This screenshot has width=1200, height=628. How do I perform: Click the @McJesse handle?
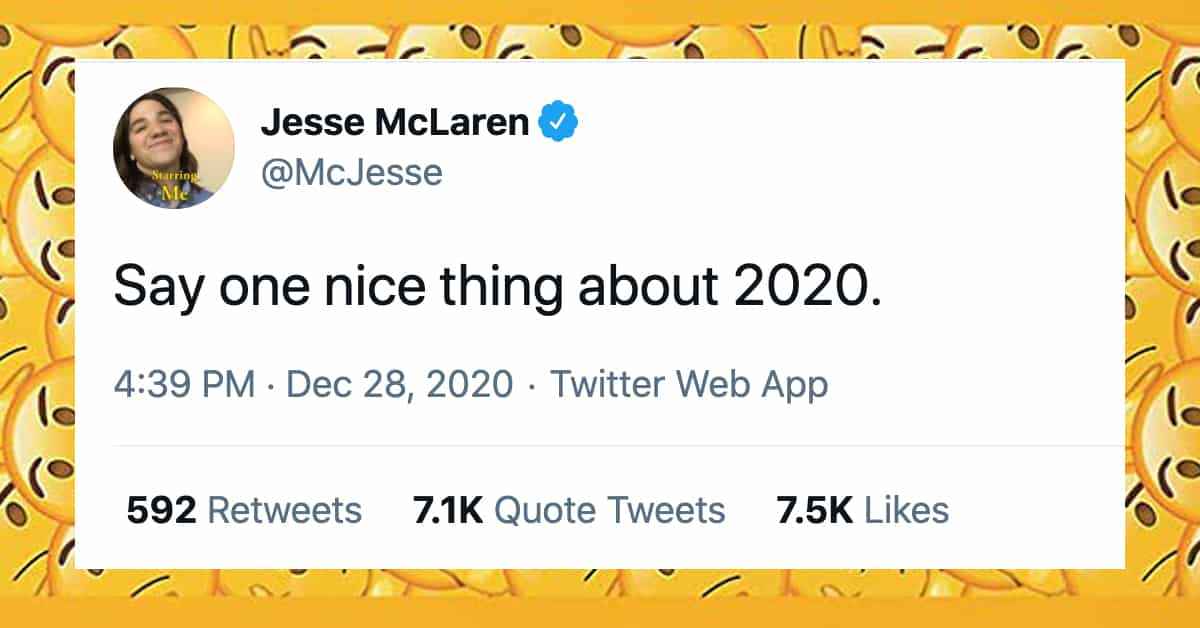coord(351,173)
